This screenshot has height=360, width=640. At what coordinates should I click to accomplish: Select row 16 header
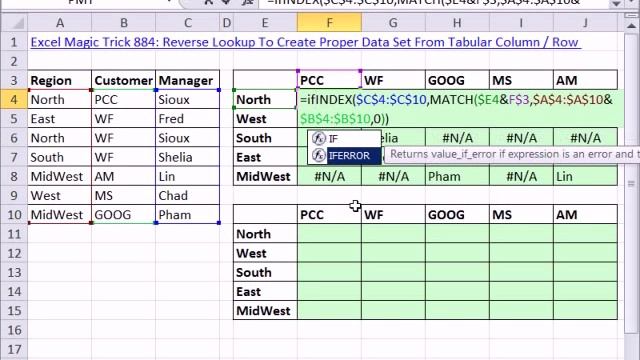coord(14,330)
